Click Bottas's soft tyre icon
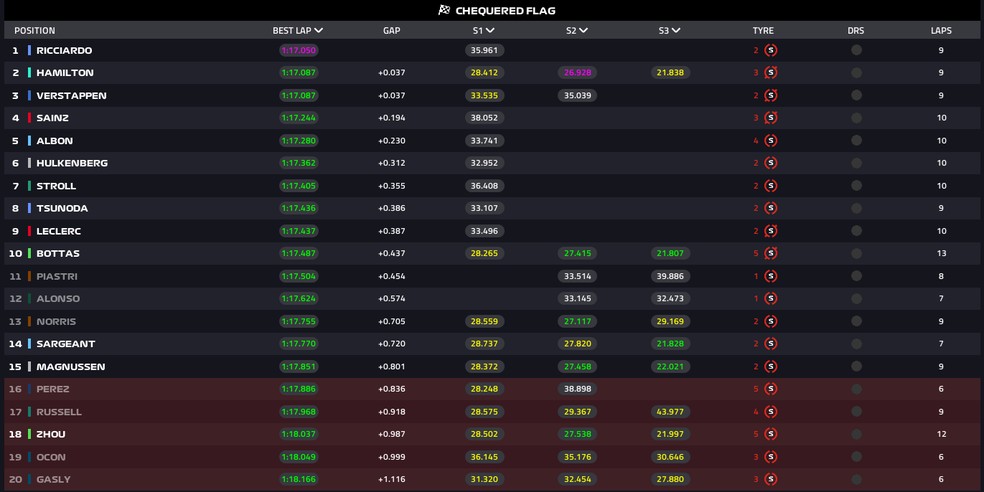Viewport: 984px width, 492px height. [x=771, y=254]
